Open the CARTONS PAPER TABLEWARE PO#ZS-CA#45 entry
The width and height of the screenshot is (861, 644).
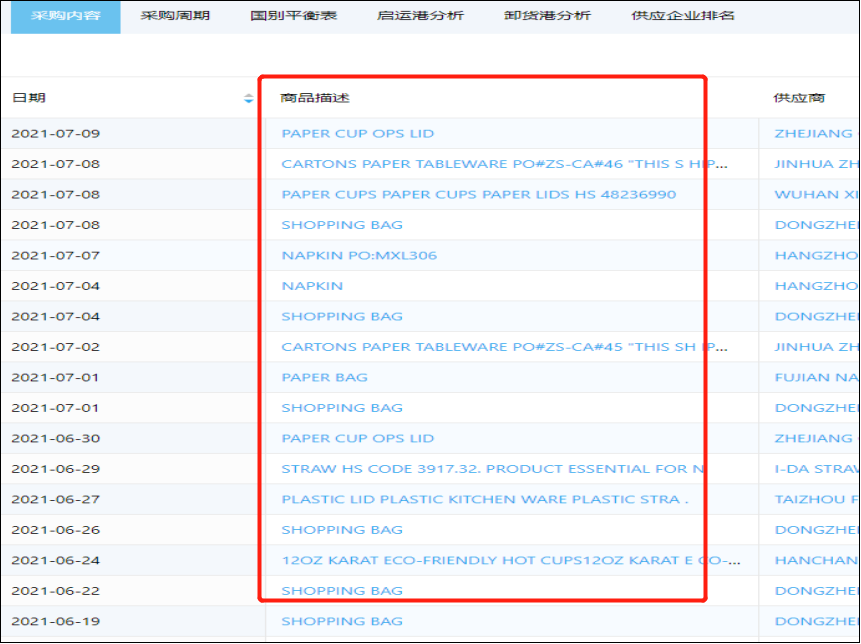click(504, 347)
